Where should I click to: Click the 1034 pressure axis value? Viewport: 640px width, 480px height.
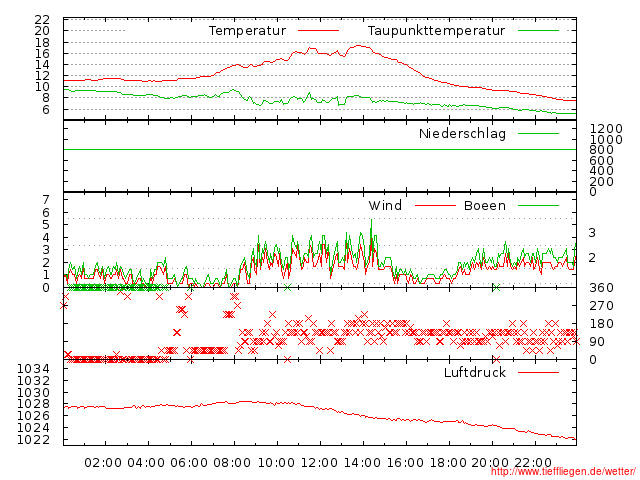point(33,369)
